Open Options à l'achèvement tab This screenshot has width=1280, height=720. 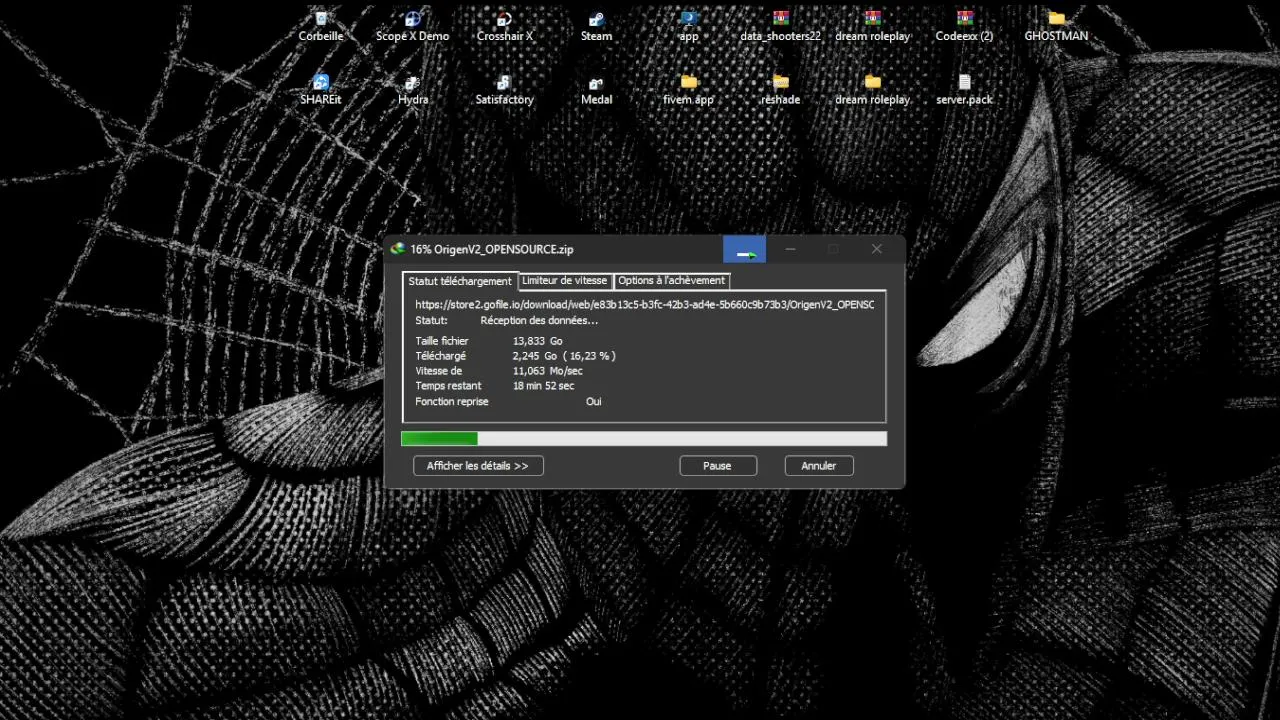tap(671, 281)
